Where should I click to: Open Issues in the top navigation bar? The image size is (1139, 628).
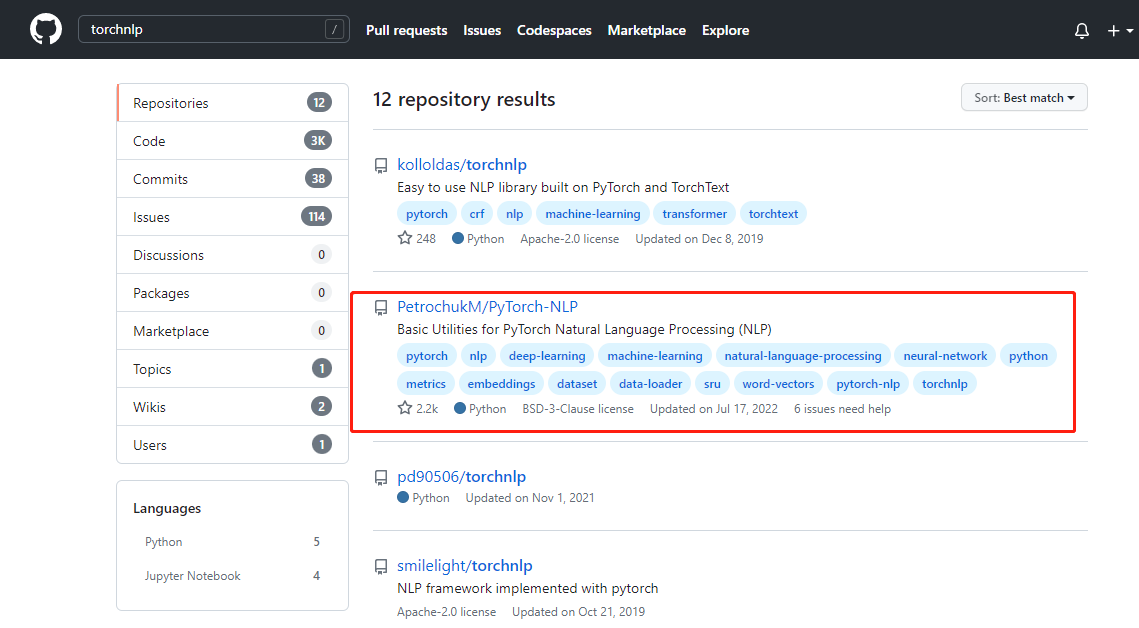pyautogui.click(x=482, y=30)
